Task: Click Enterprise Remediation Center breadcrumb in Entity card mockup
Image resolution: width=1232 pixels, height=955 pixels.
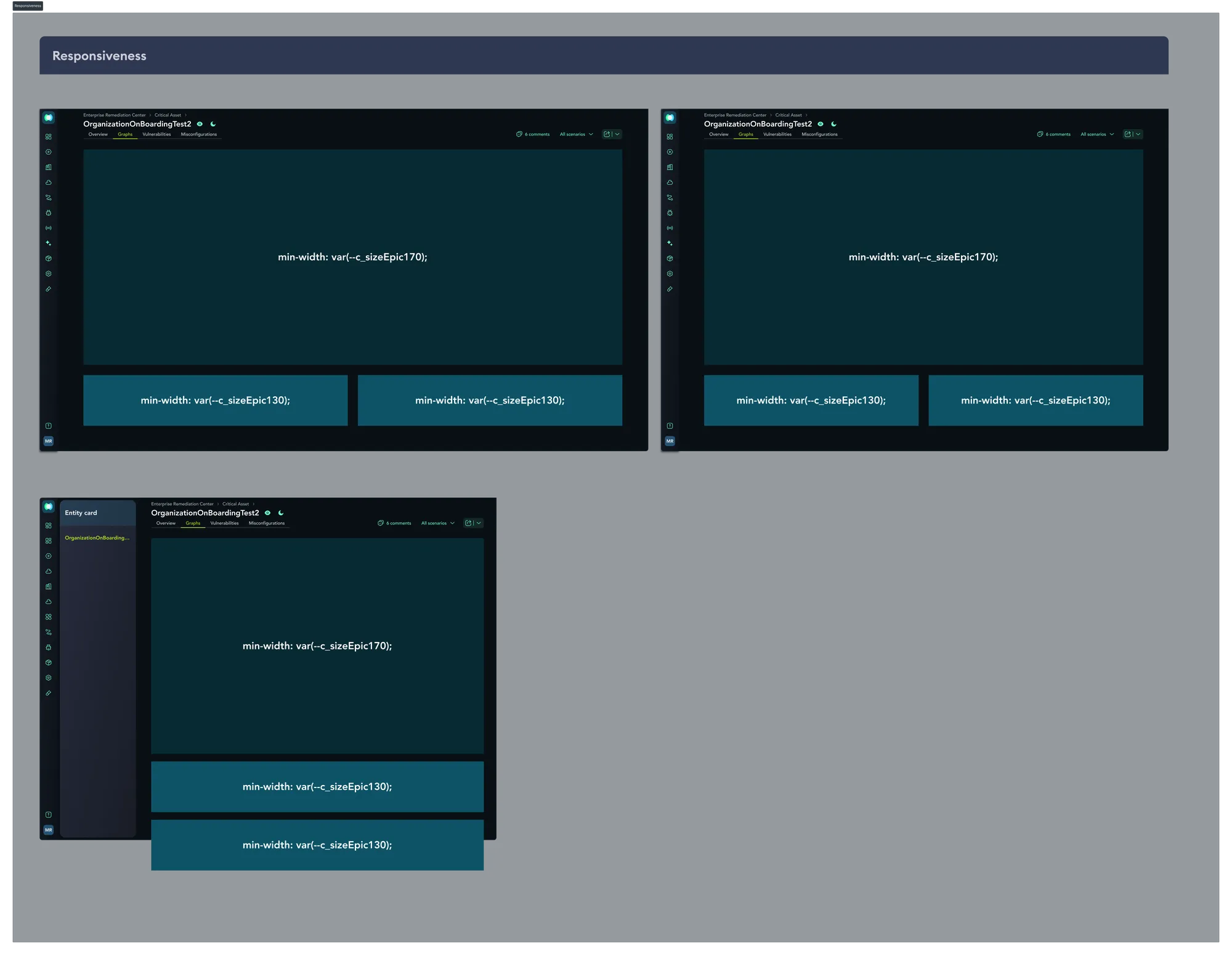Action: click(182, 504)
